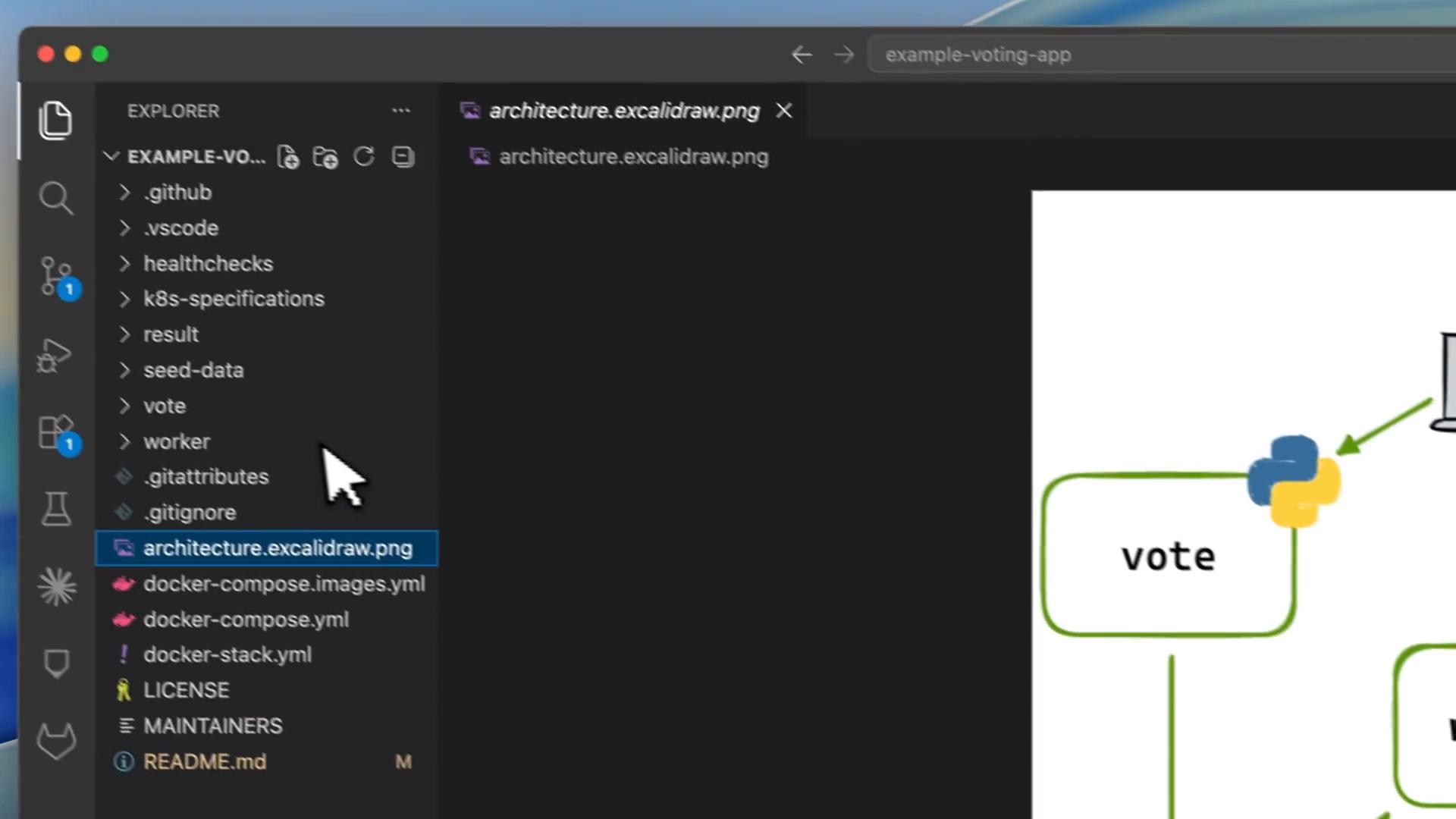Click the breadcrumb architecture.excalidraw.png

[x=620, y=157]
